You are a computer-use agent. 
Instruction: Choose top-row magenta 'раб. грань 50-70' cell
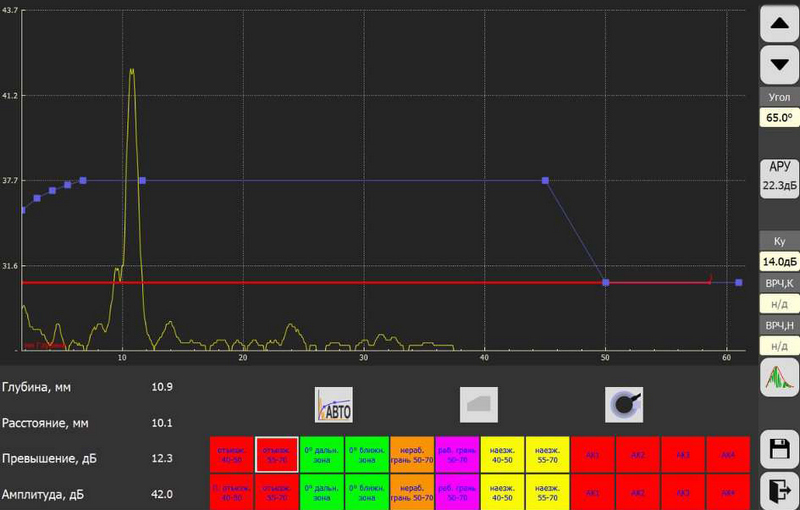[x=457, y=453]
